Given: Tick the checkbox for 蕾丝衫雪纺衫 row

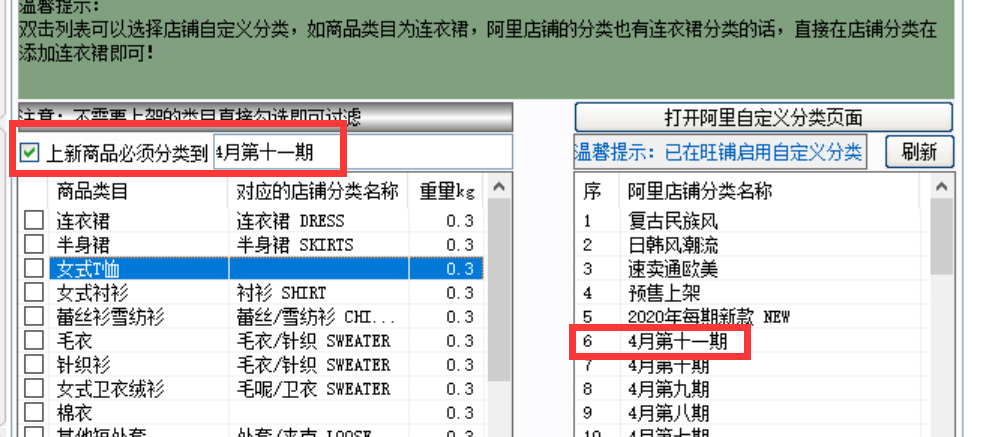Looking at the screenshot, I should pos(34,317).
